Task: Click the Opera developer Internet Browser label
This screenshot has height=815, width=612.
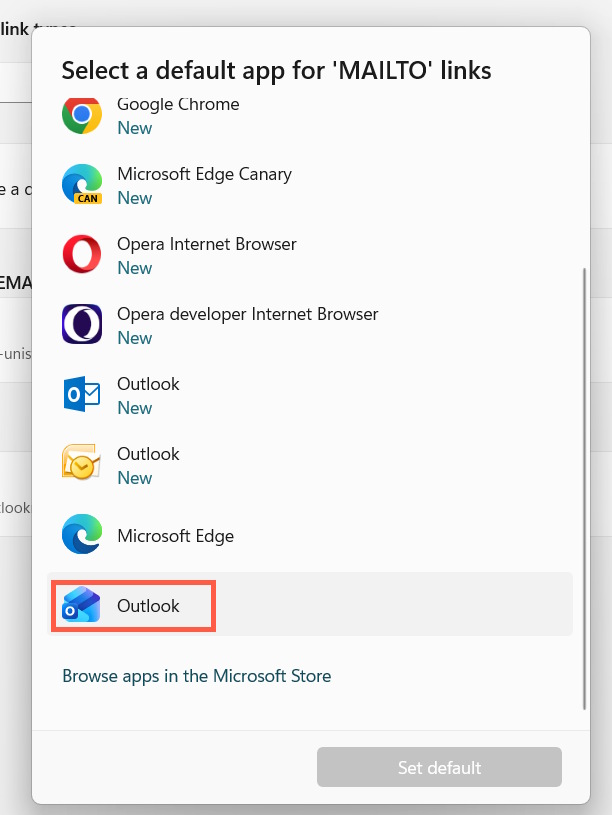Action: tap(248, 314)
